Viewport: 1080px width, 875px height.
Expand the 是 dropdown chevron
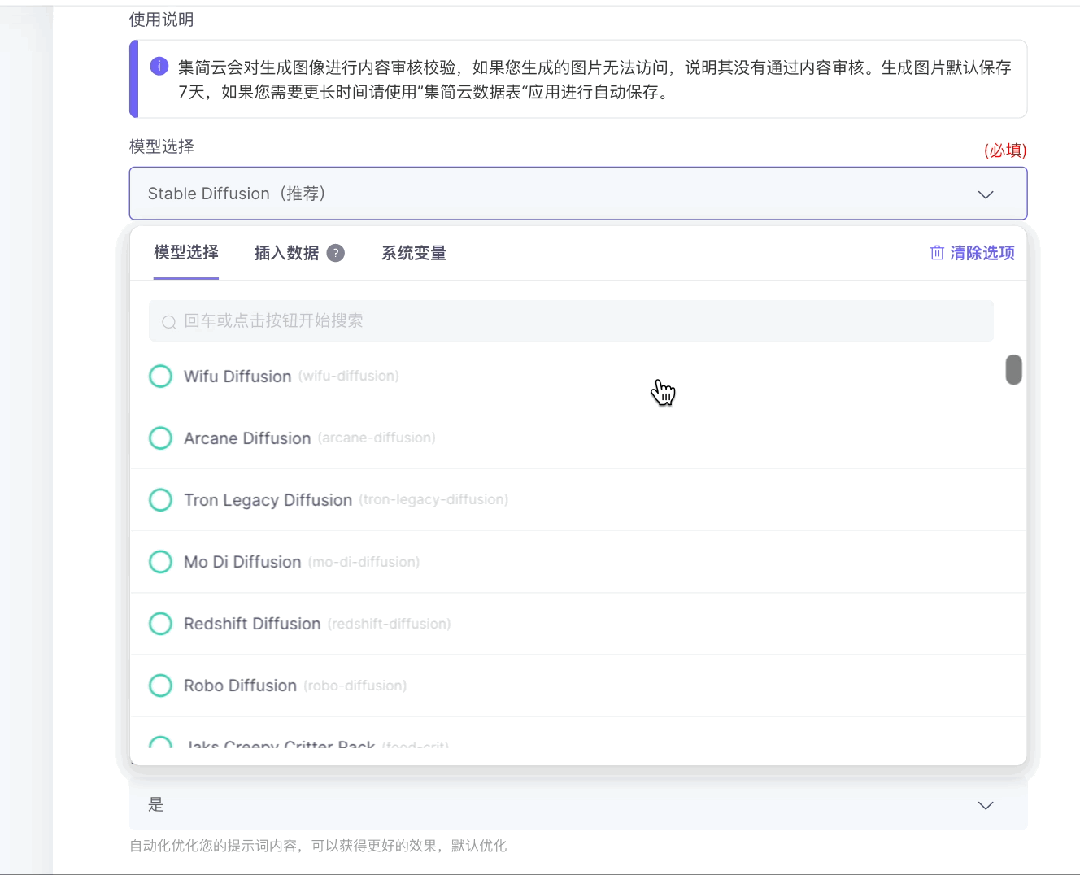tap(986, 805)
